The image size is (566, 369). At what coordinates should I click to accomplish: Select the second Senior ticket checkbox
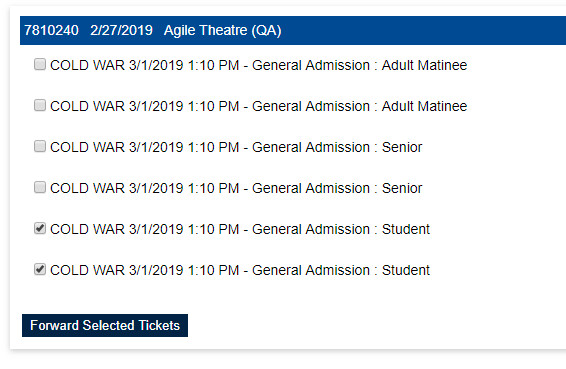[40, 187]
